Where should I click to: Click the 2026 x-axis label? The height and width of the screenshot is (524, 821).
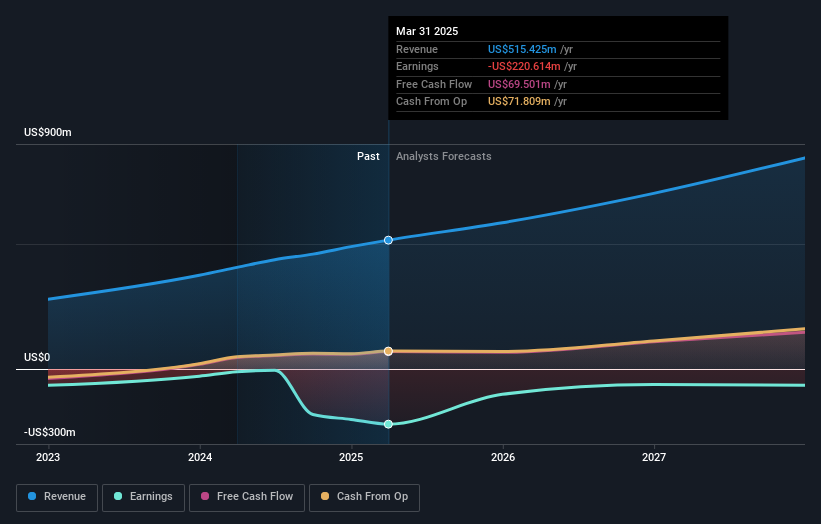click(503, 457)
